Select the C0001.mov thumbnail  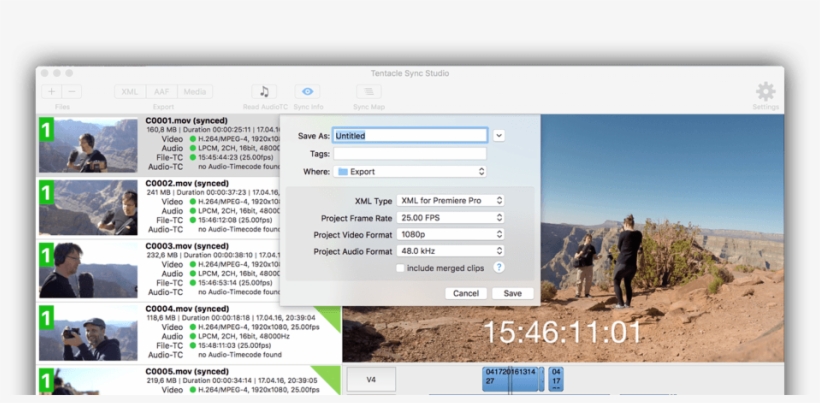(x=88, y=145)
